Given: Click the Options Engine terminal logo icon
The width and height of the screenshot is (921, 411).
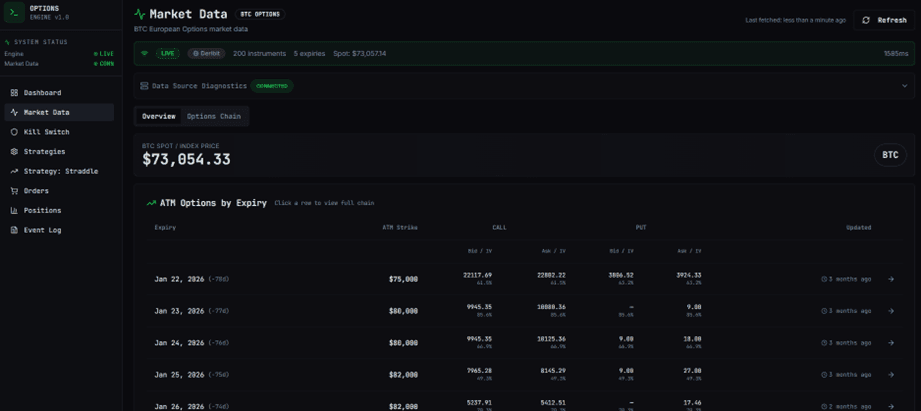Looking at the screenshot, I should 14,12.
